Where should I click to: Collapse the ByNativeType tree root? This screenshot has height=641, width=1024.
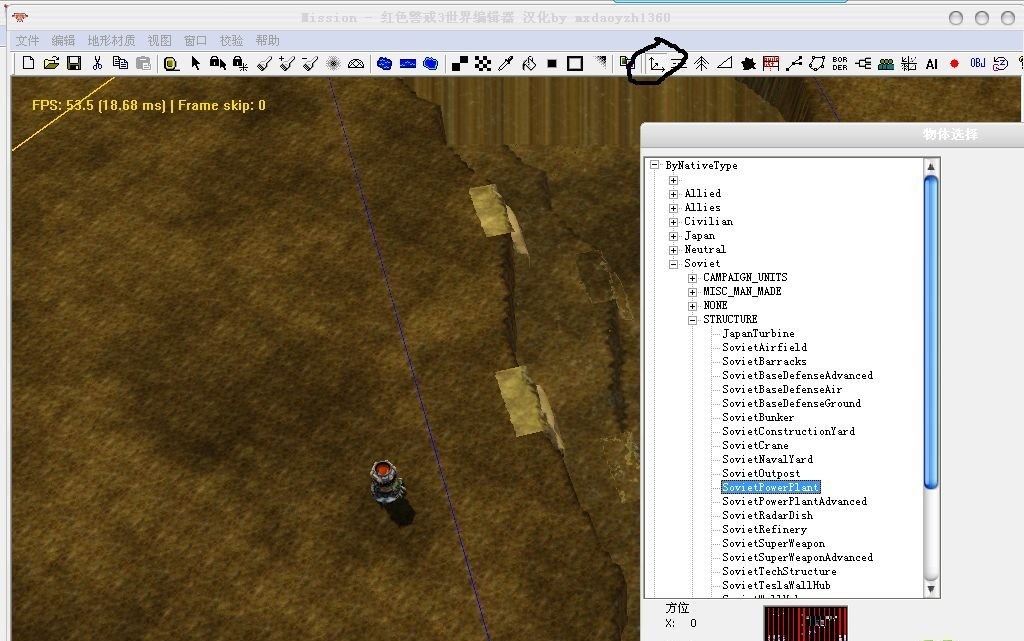point(654,165)
